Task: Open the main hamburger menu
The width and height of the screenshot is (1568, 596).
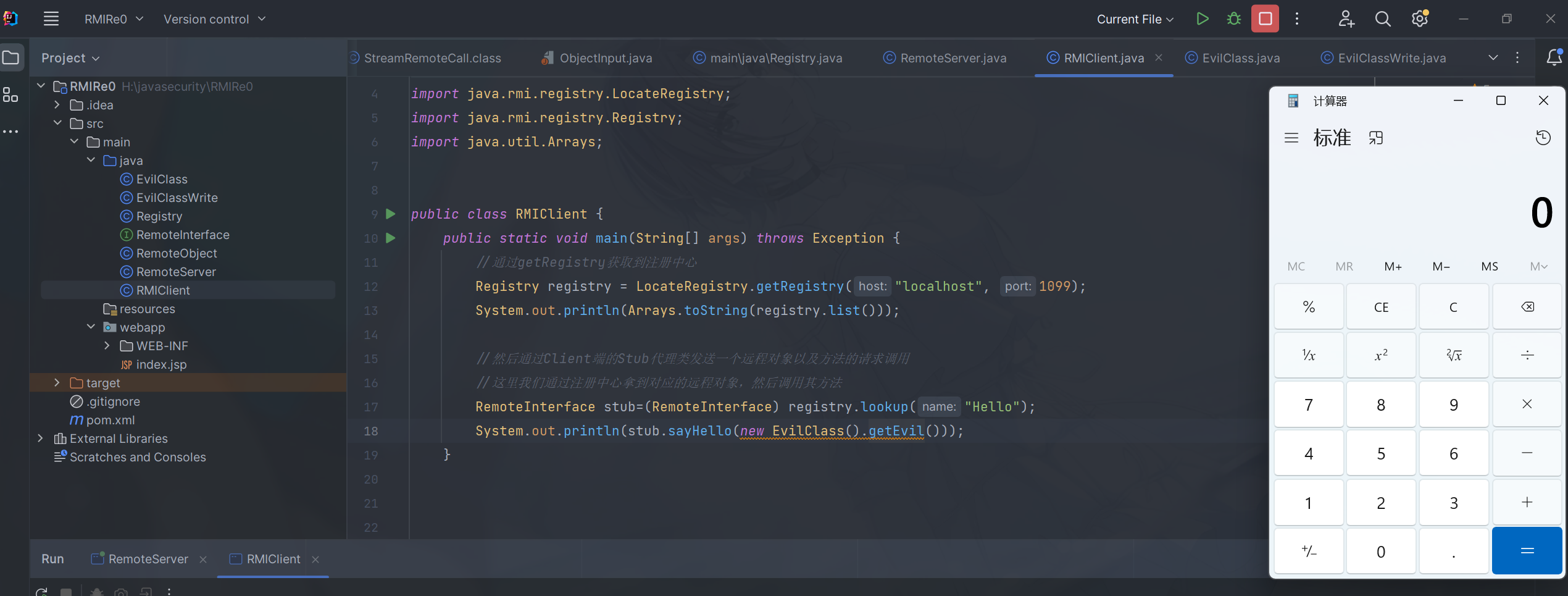Action: tap(51, 19)
